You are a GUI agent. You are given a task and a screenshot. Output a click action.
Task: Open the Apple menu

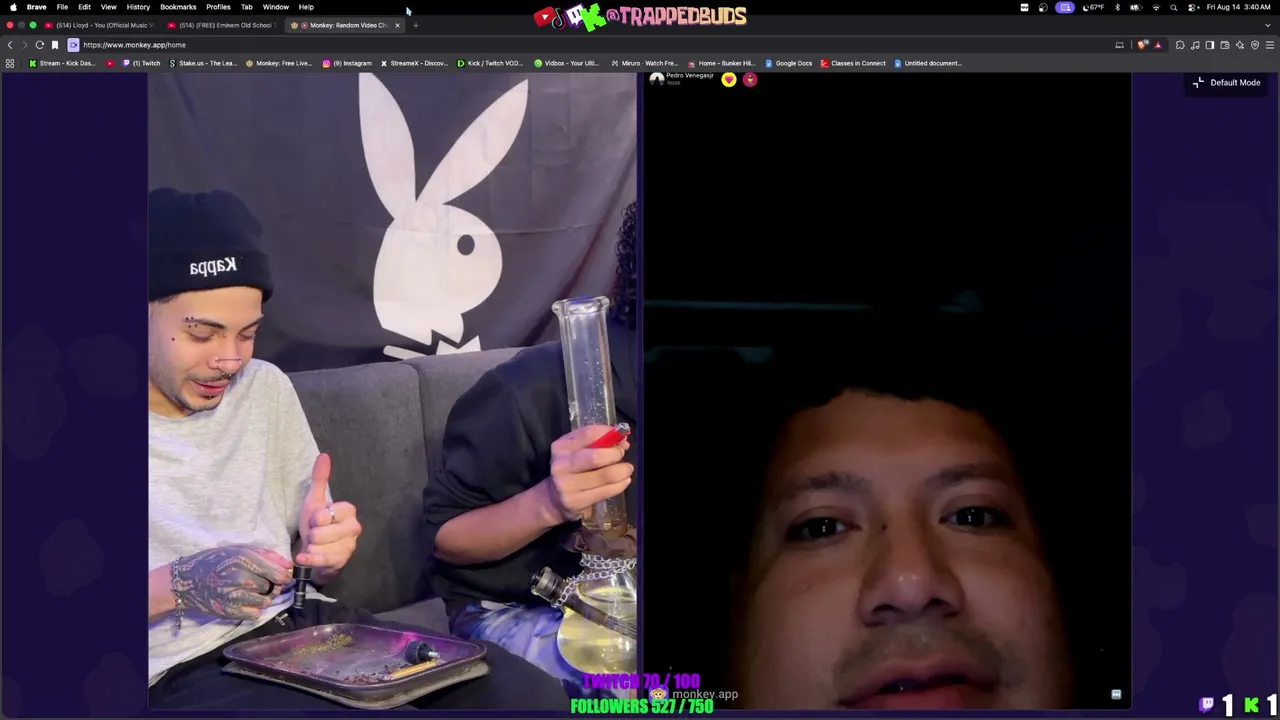13,7
